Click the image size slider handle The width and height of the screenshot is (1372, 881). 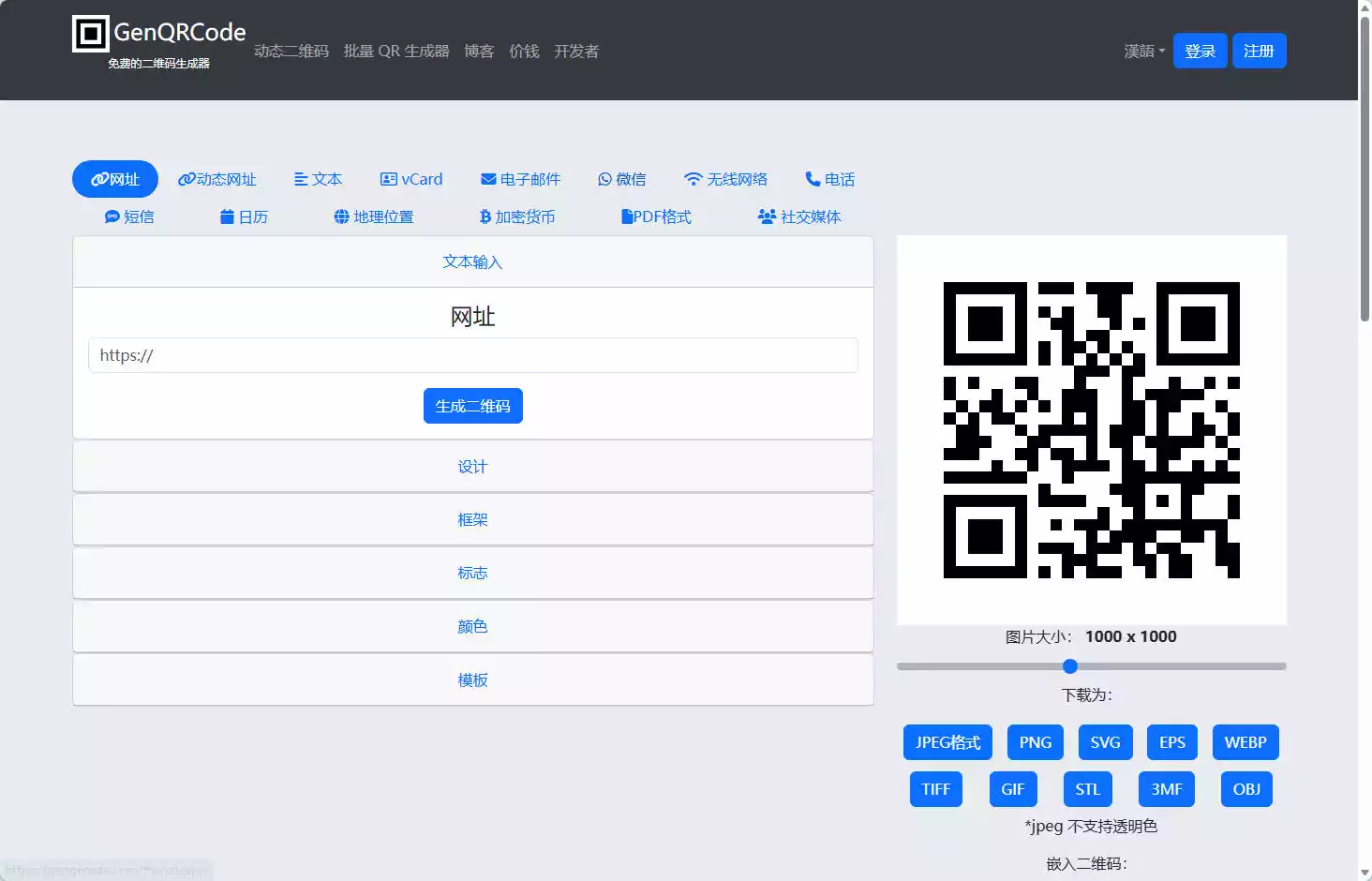pos(1070,666)
